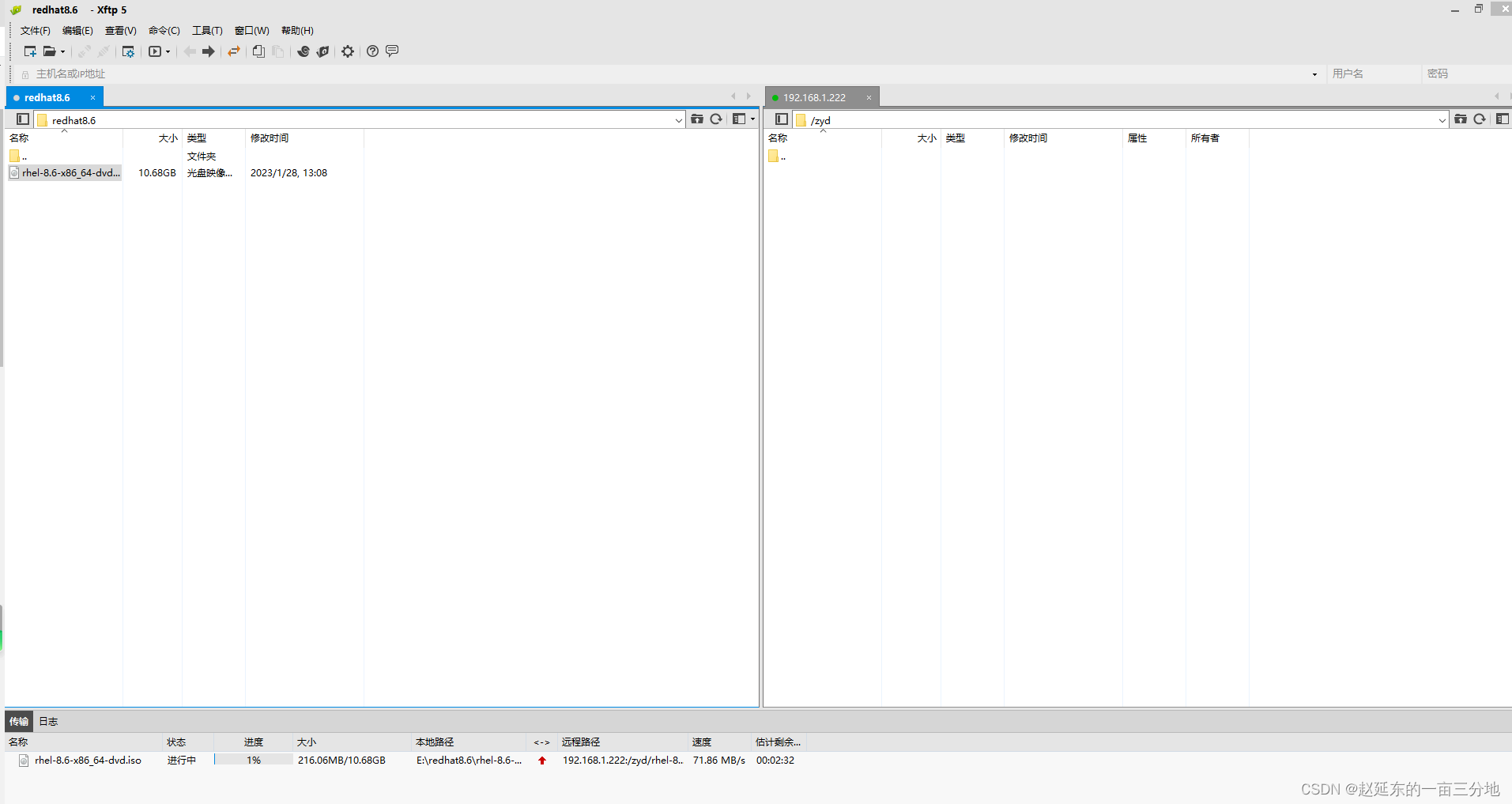Screen dimensions: 1512x804
Task: Expand the local view mode dropdown arrow
Action: click(752, 120)
